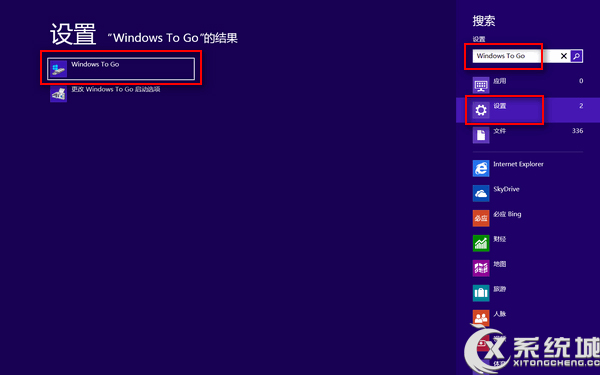This screenshot has width=600, height=375.
Task: Search in the 地图 maps icon
Action: 481,268
